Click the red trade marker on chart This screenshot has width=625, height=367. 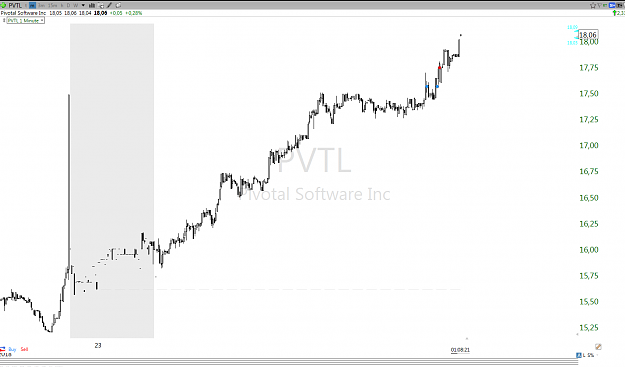coord(440,68)
